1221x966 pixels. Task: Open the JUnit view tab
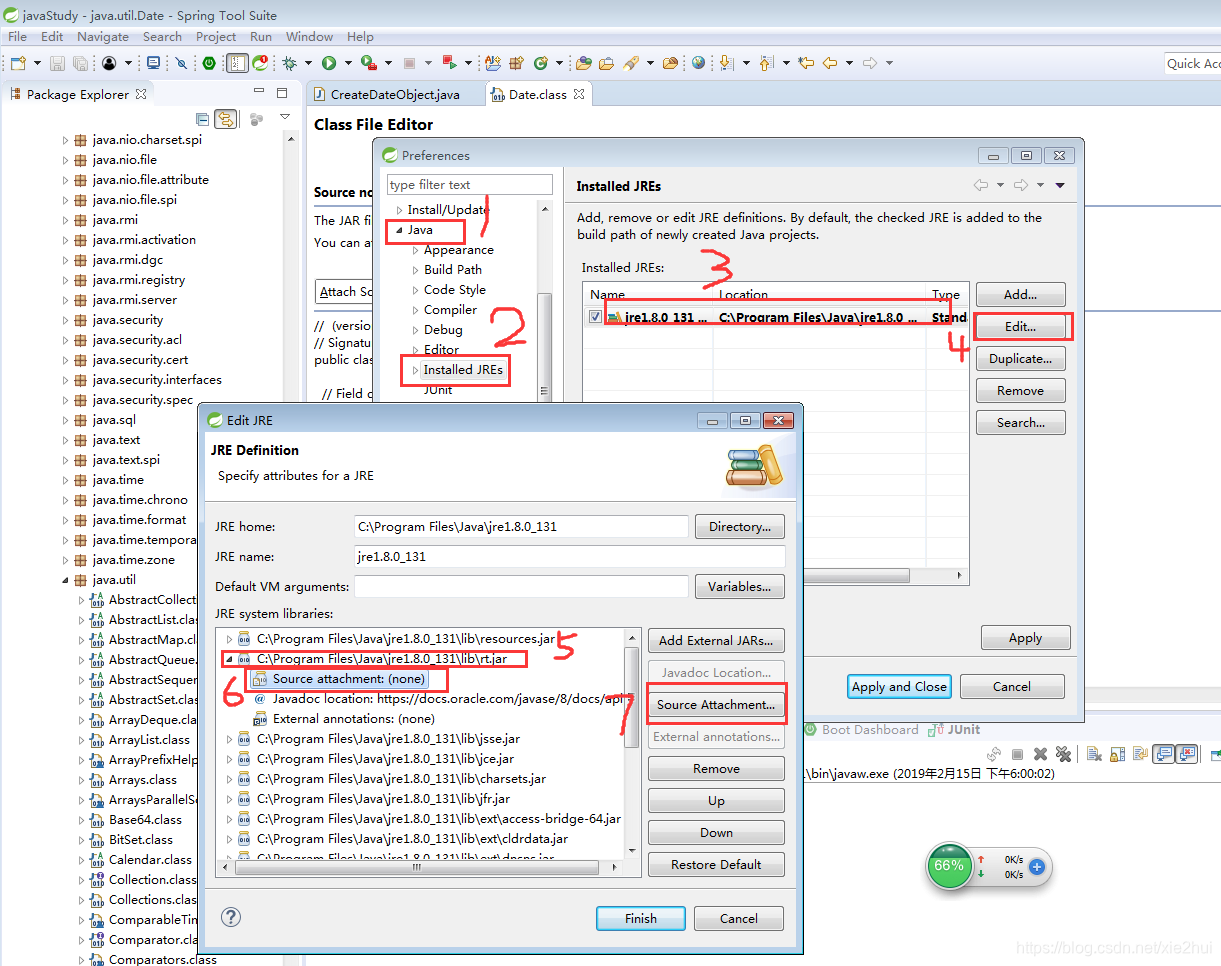click(955, 730)
